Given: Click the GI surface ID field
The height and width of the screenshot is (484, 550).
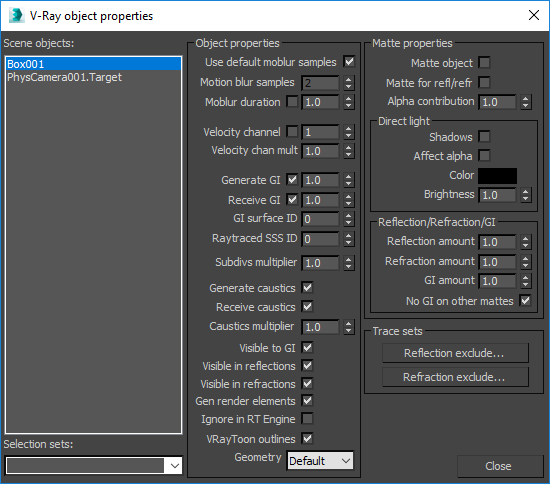Looking at the screenshot, I should click(x=320, y=219).
